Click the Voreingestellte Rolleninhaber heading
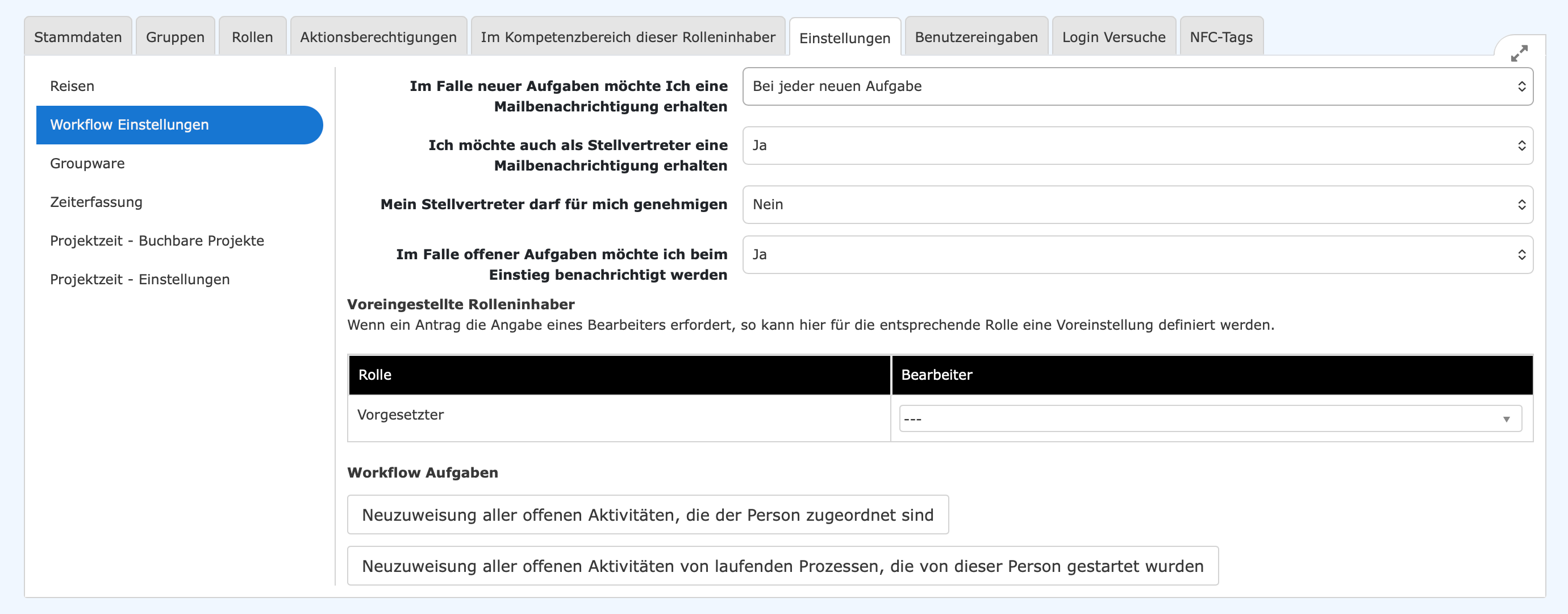This screenshot has height=614, width=1568. (x=460, y=304)
